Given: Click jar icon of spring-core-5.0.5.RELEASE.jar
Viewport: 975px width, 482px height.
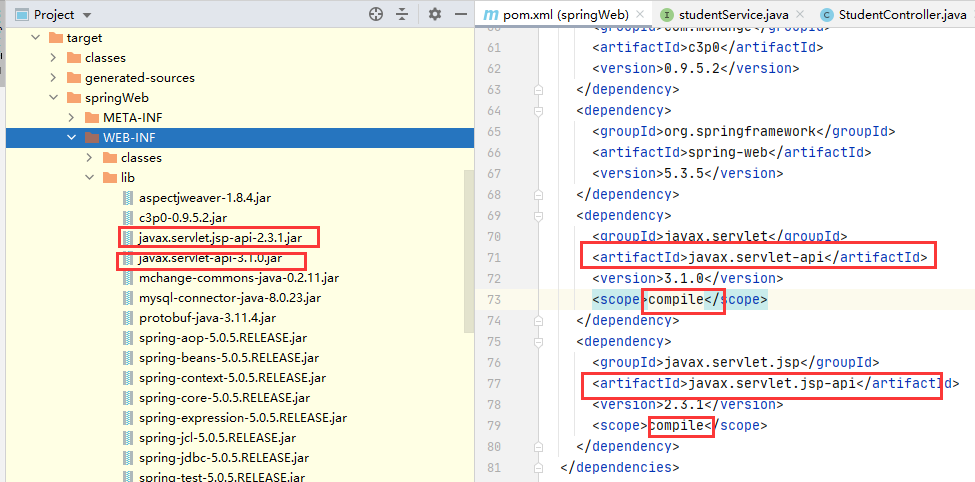Looking at the screenshot, I should coord(128,398).
